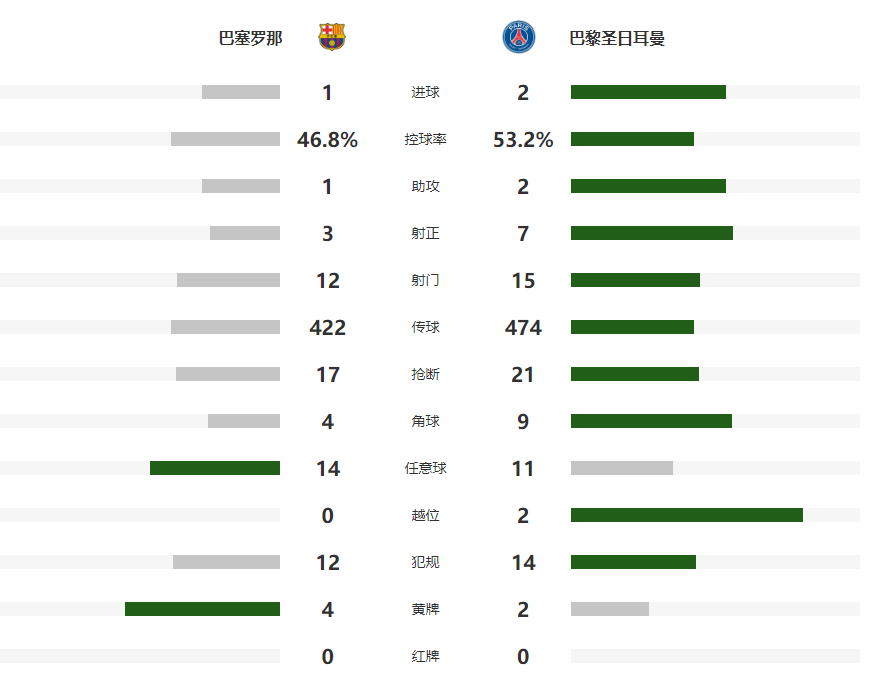This screenshot has width=873, height=677.
Task: Click PSG's 53.2% possession value
Action: click(523, 140)
